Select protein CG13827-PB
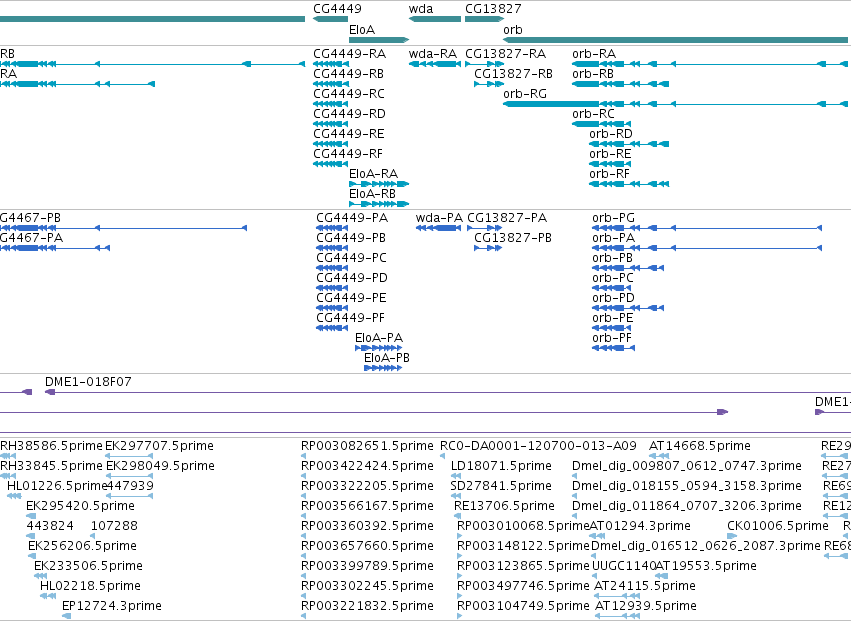Viewport: 851px width, 621px height. pos(488,248)
